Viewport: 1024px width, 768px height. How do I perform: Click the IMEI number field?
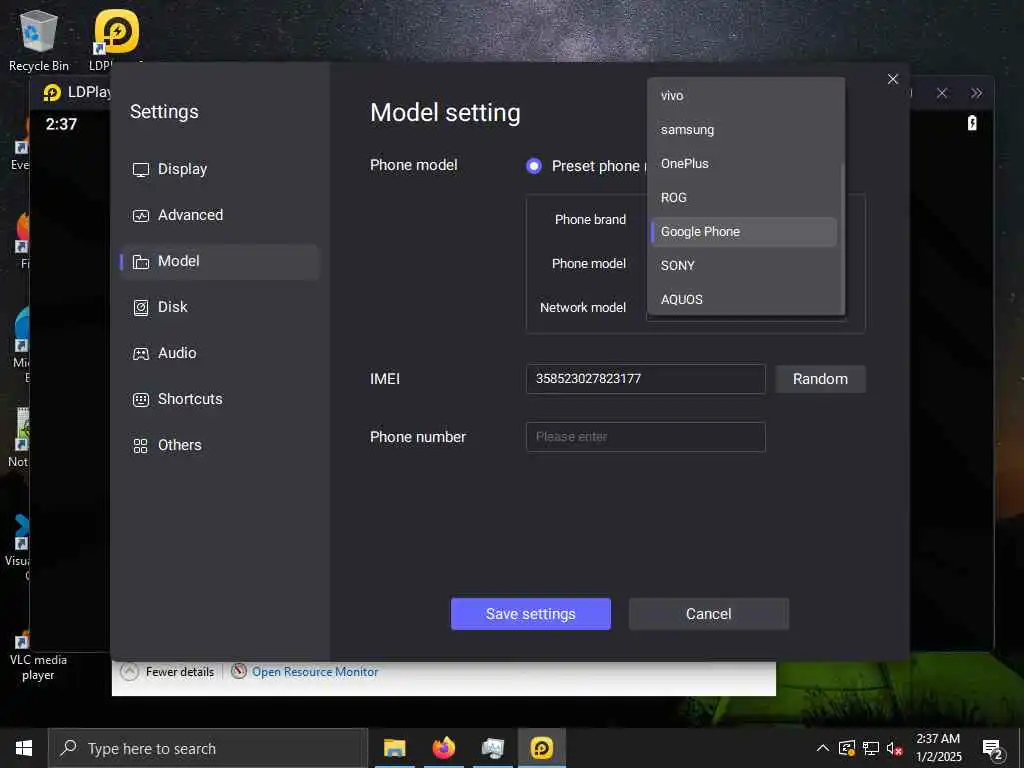tap(645, 379)
